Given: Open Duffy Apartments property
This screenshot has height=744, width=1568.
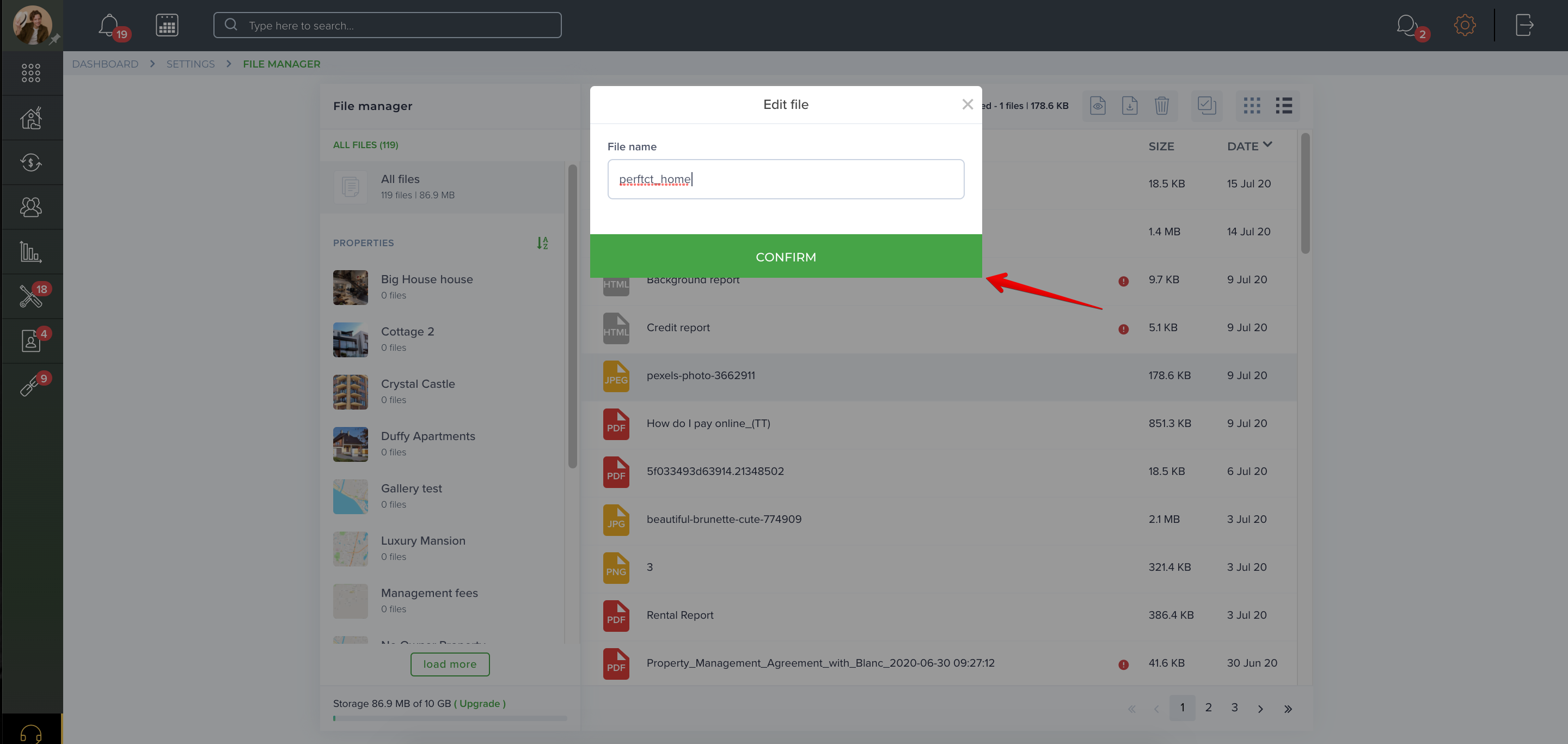Looking at the screenshot, I should click(443, 444).
